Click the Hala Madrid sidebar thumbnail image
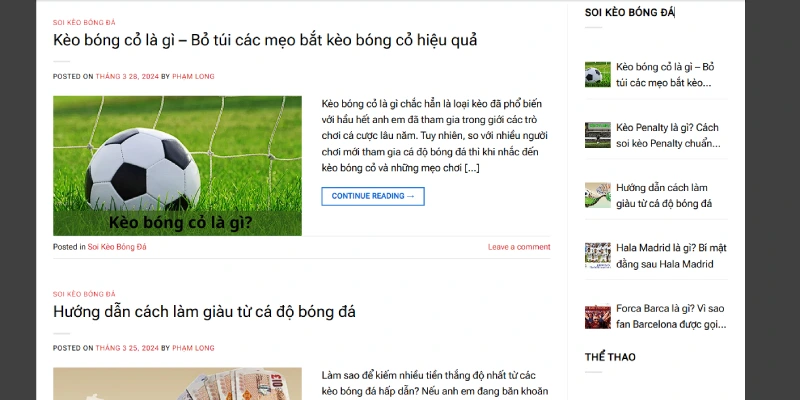Image resolution: width=800 pixels, height=400 pixels. click(x=597, y=256)
